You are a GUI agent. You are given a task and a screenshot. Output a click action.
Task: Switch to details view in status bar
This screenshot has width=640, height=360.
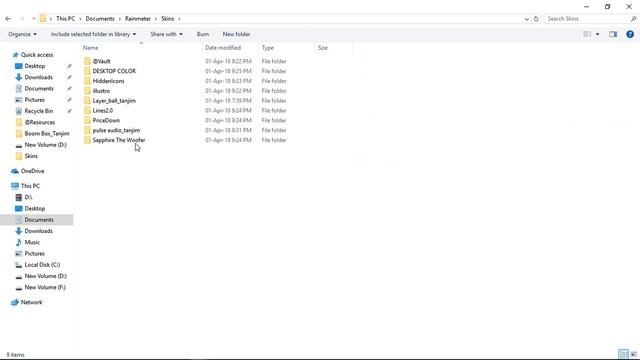[623, 354]
